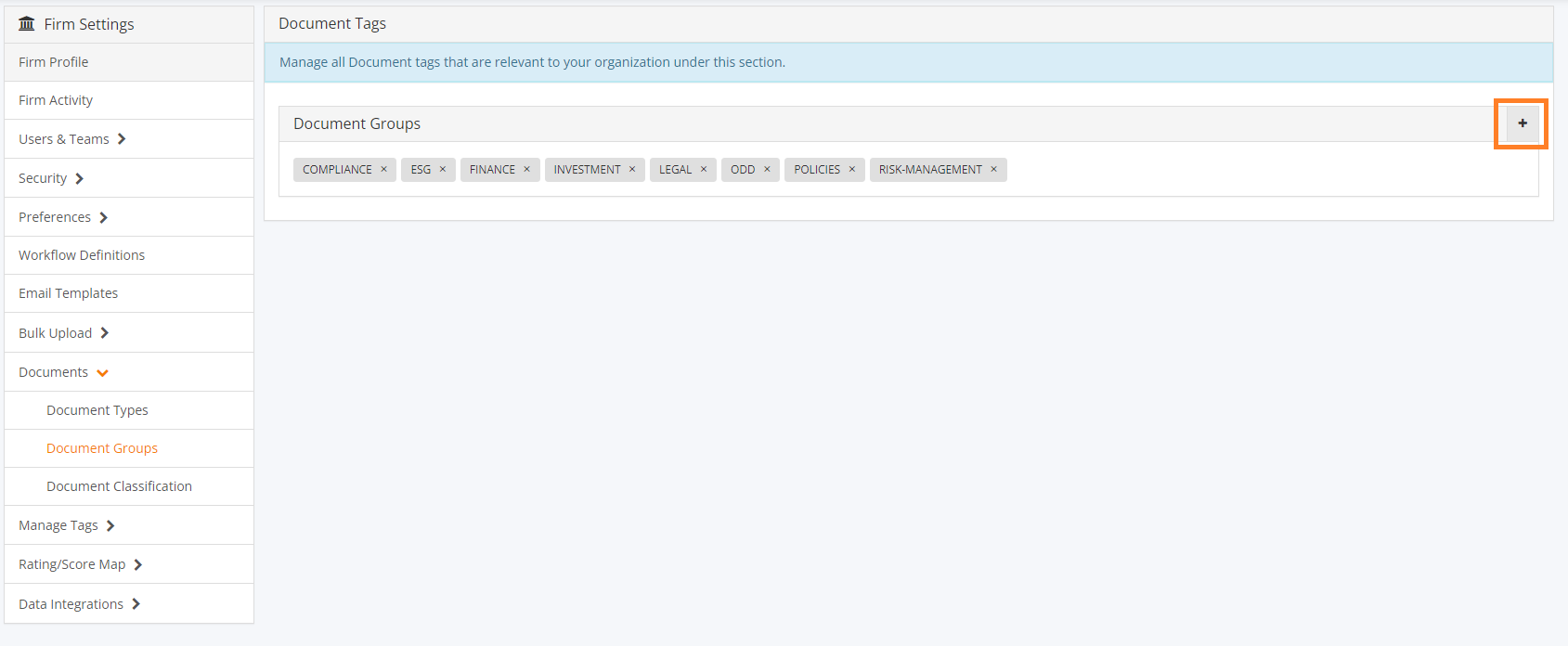1568x646 pixels.
Task: Remove the ESG tag
Action: point(443,169)
